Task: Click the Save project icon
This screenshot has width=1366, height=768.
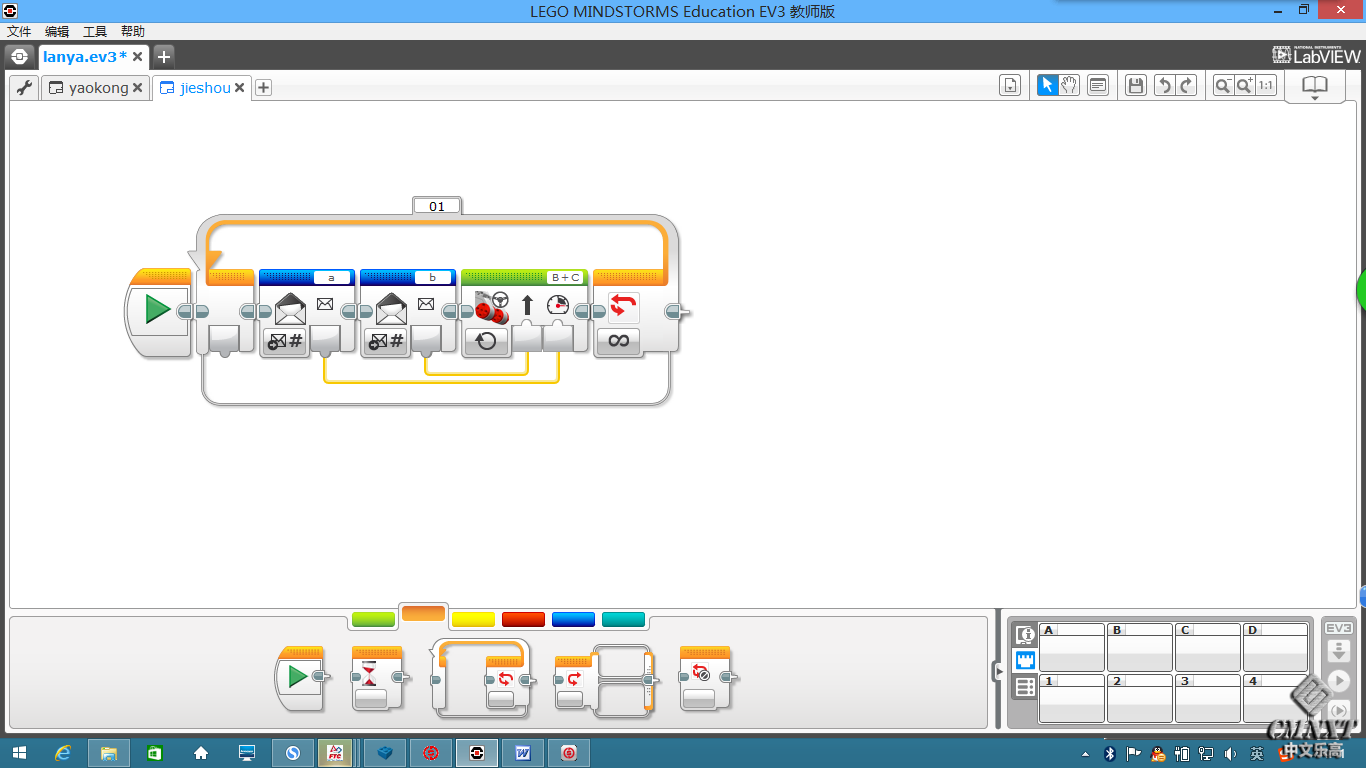Action: [1135, 86]
